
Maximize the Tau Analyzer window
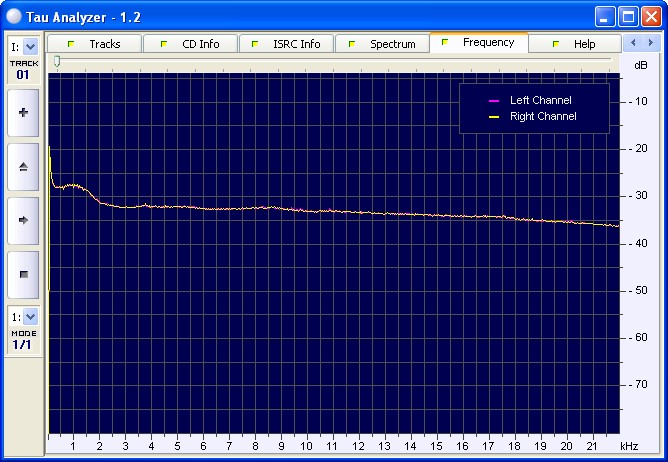pyautogui.click(x=628, y=16)
